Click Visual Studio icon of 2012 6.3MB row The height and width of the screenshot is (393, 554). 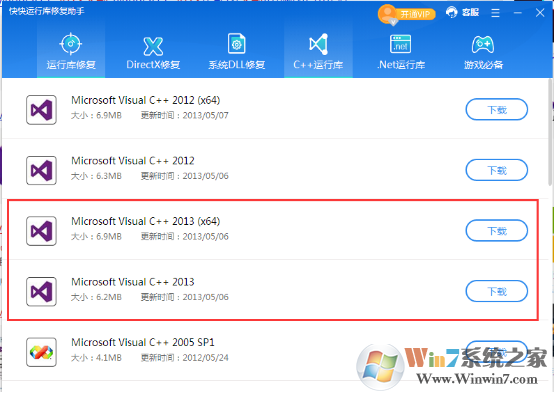41,171
